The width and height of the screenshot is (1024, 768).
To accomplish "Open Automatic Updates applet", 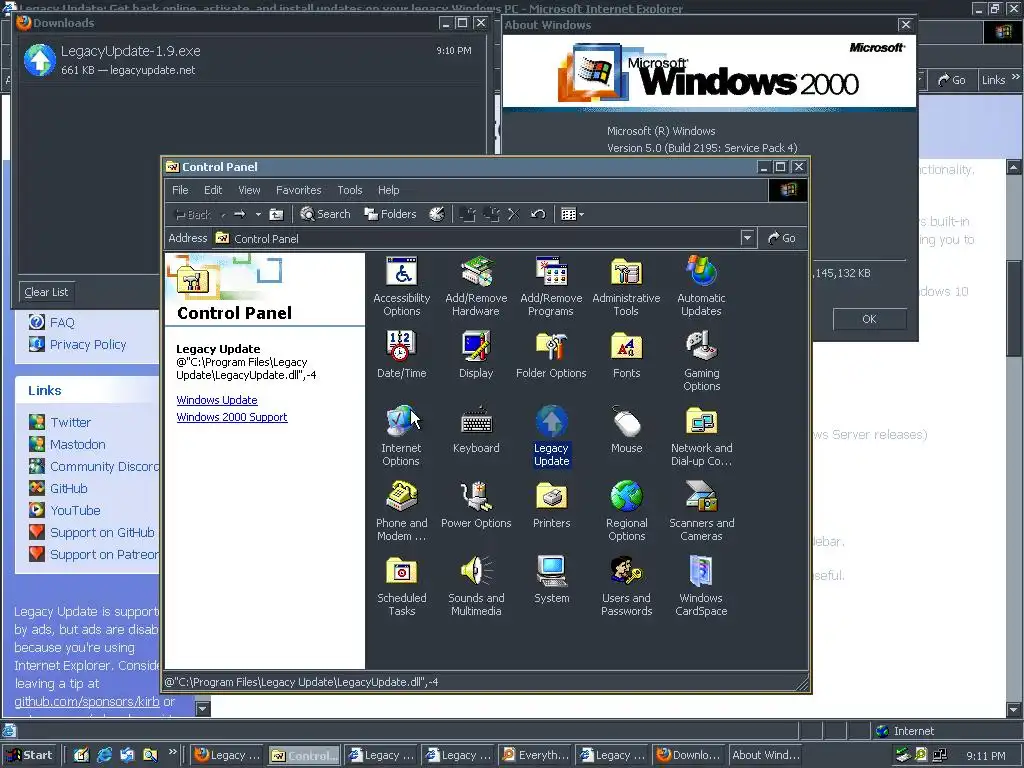I will coord(701,286).
